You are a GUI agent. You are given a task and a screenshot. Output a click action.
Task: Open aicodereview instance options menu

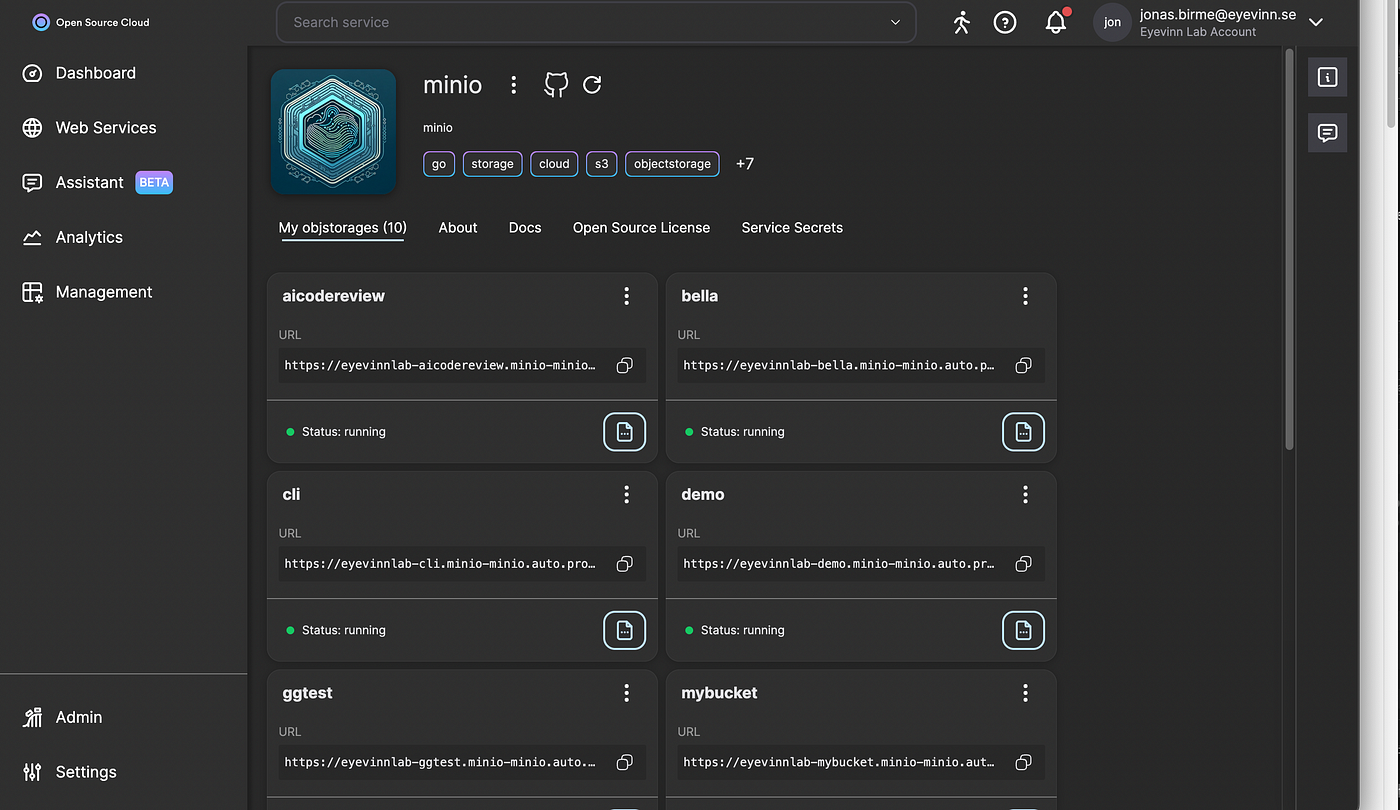click(x=626, y=296)
